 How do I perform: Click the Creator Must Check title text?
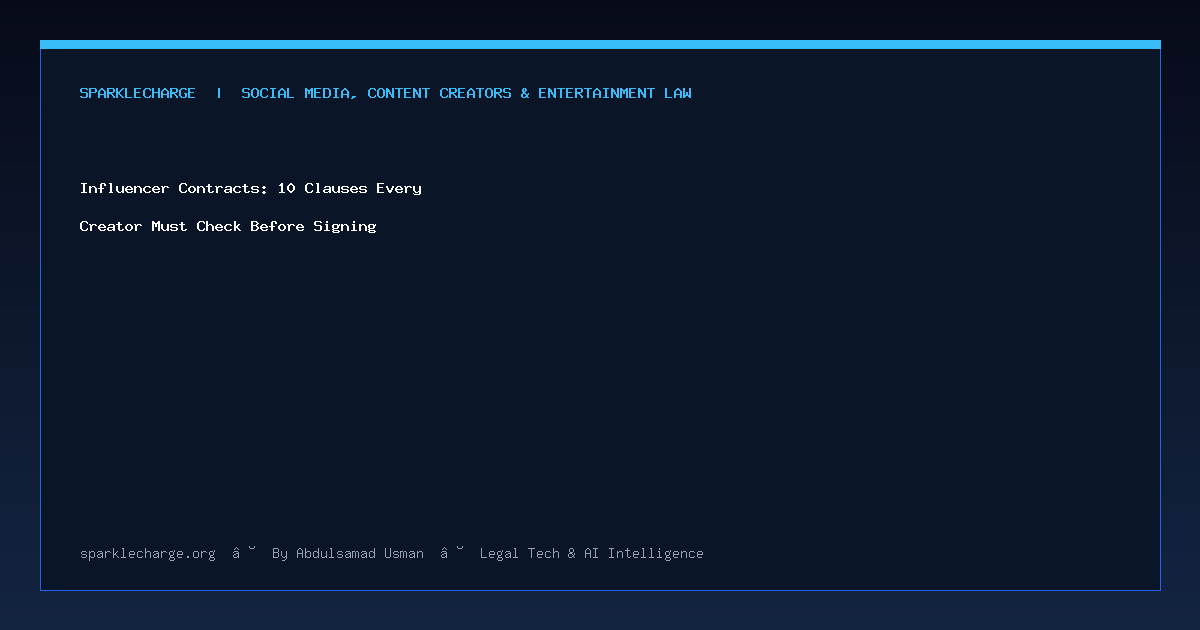tap(160, 226)
